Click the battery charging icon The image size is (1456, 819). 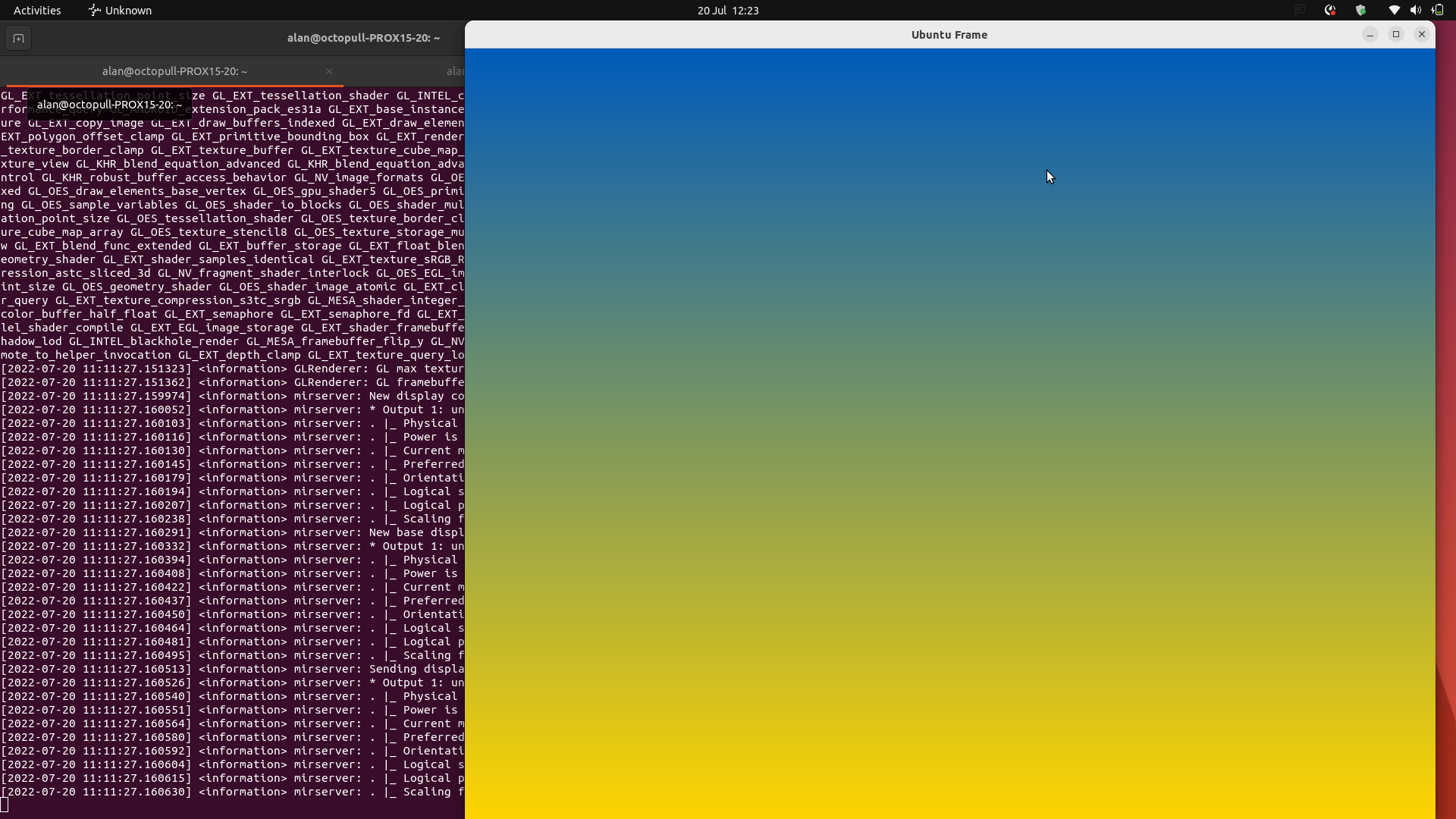pos(1438,11)
